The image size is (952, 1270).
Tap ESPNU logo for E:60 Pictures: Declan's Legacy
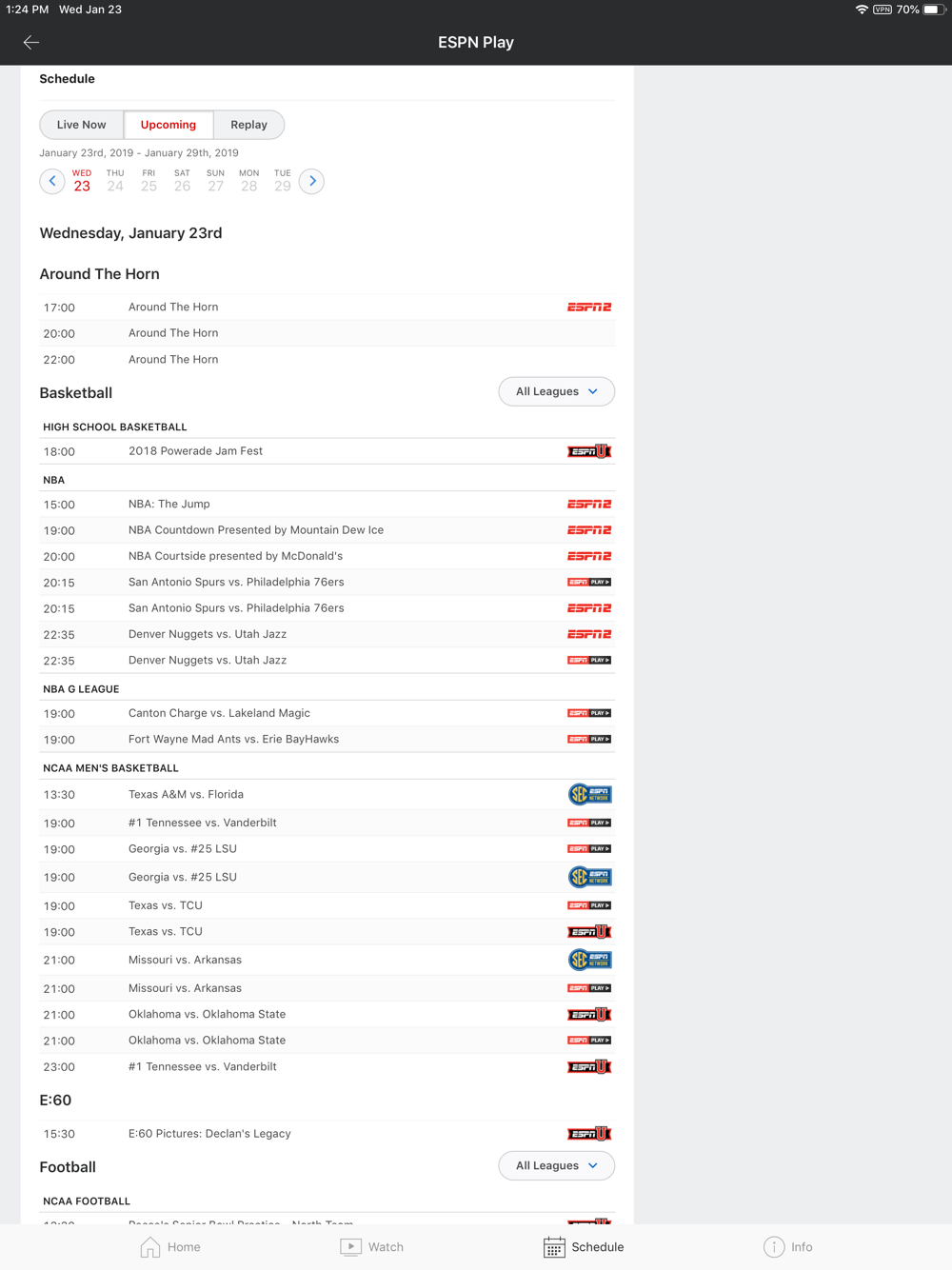click(x=589, y=1134)
